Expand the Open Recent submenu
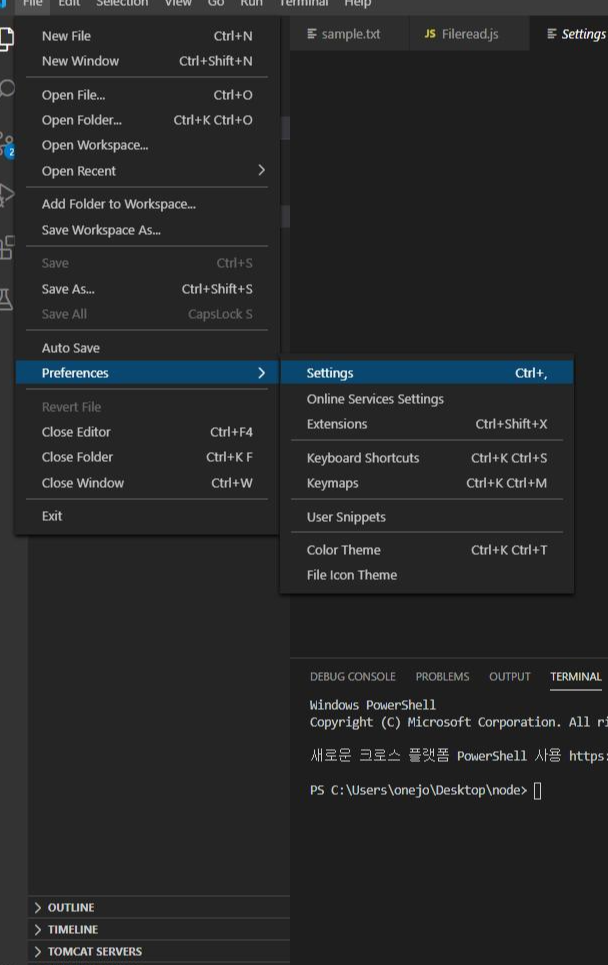 (x=146, y=170)
